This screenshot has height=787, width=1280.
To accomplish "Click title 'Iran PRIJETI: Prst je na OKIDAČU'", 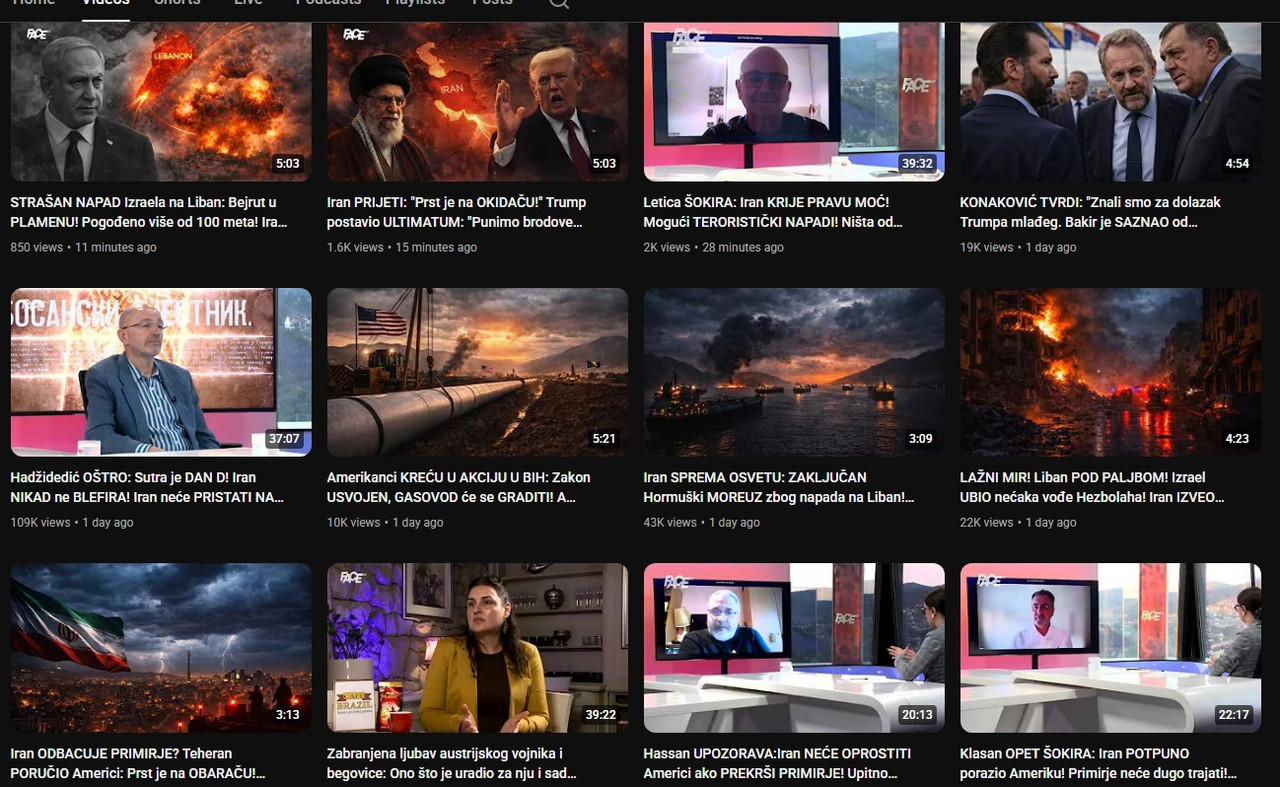I will pos(457,212).
